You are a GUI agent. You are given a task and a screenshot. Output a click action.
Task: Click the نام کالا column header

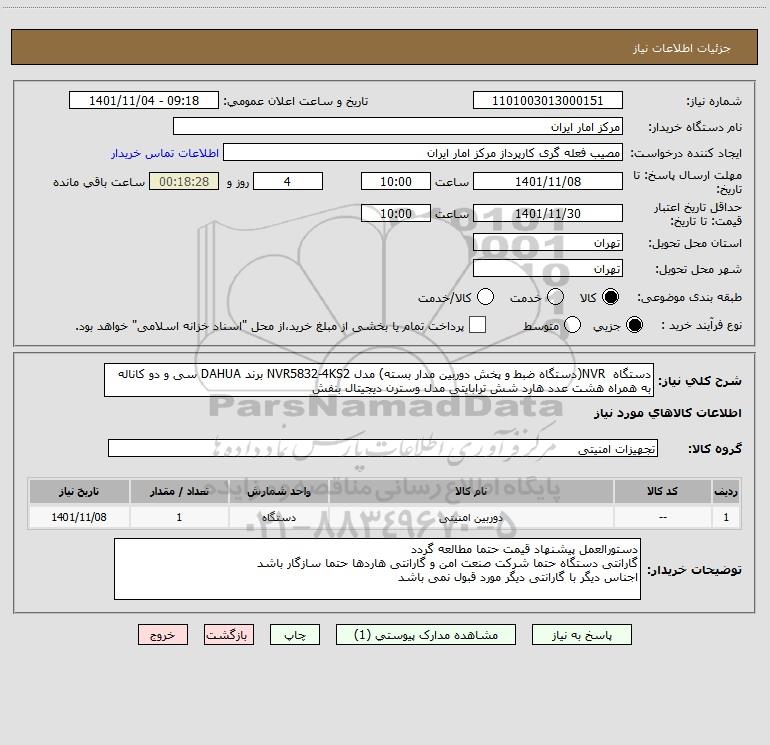point(471,492)
